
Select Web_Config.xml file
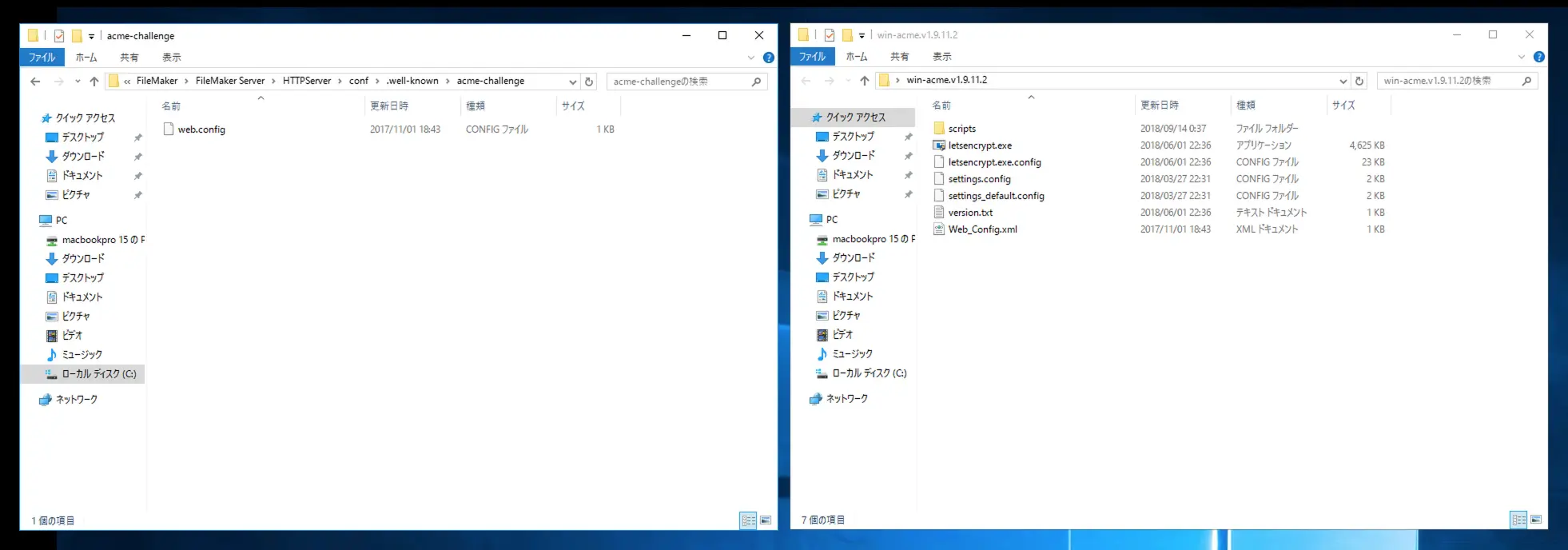pyautogui.click(x=982, y=229)
